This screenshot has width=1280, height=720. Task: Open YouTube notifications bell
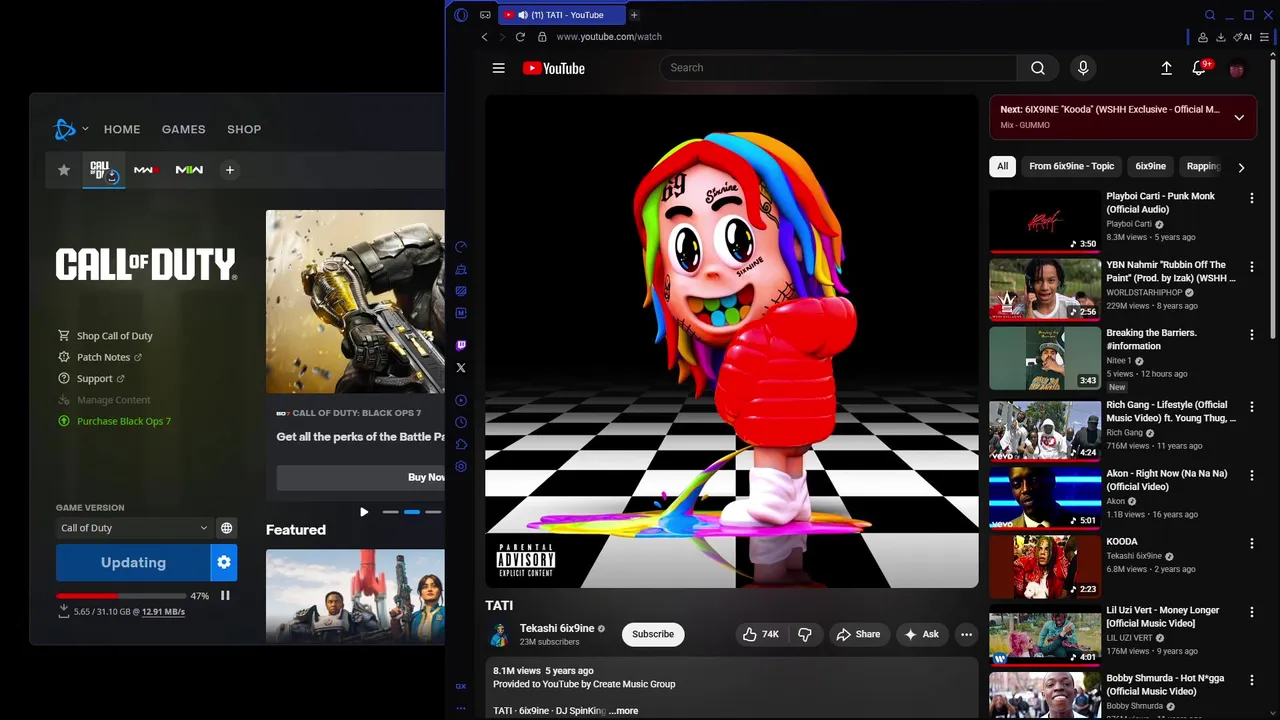[1199, 68]
